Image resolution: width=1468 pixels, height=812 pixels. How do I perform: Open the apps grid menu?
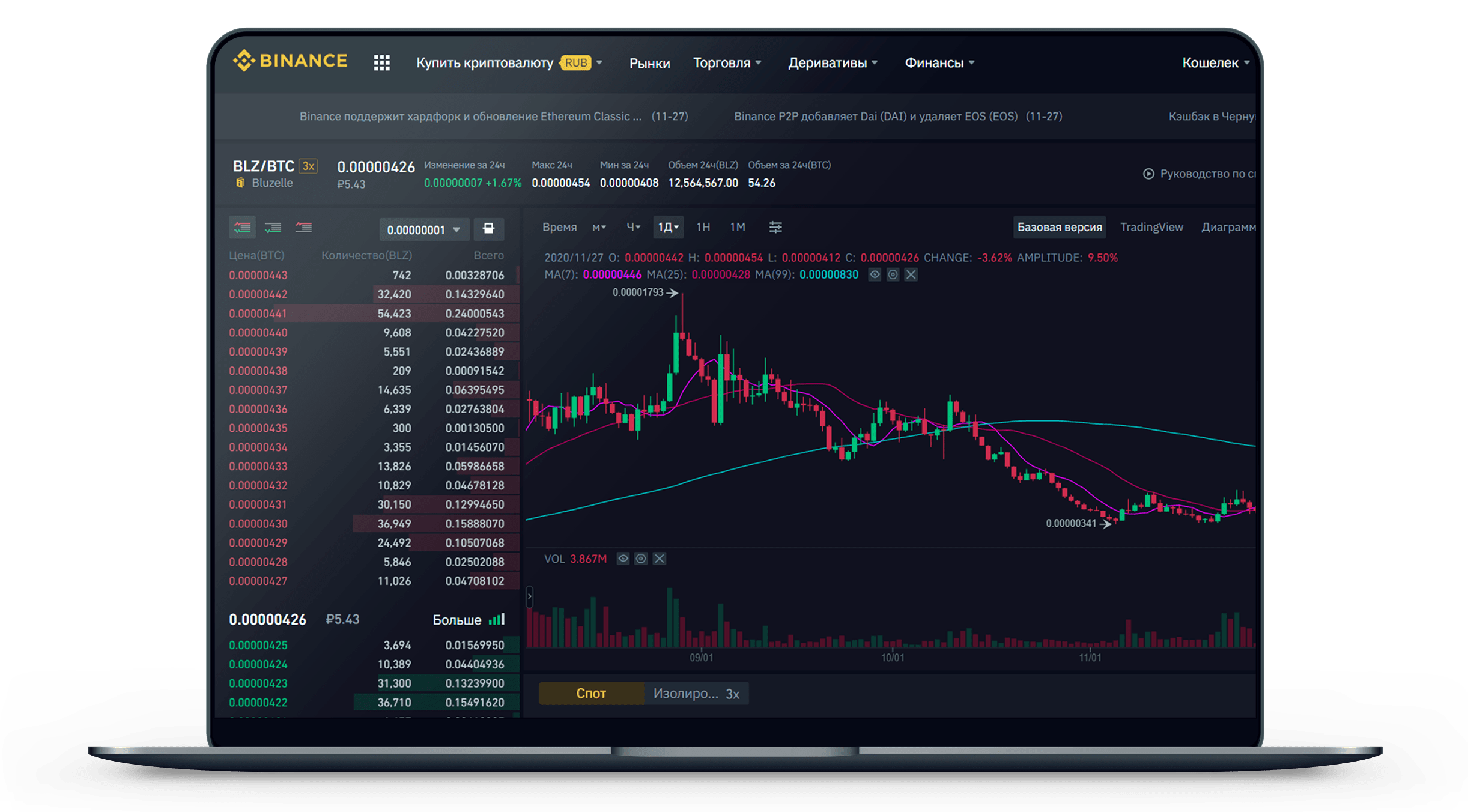[381, 62]
